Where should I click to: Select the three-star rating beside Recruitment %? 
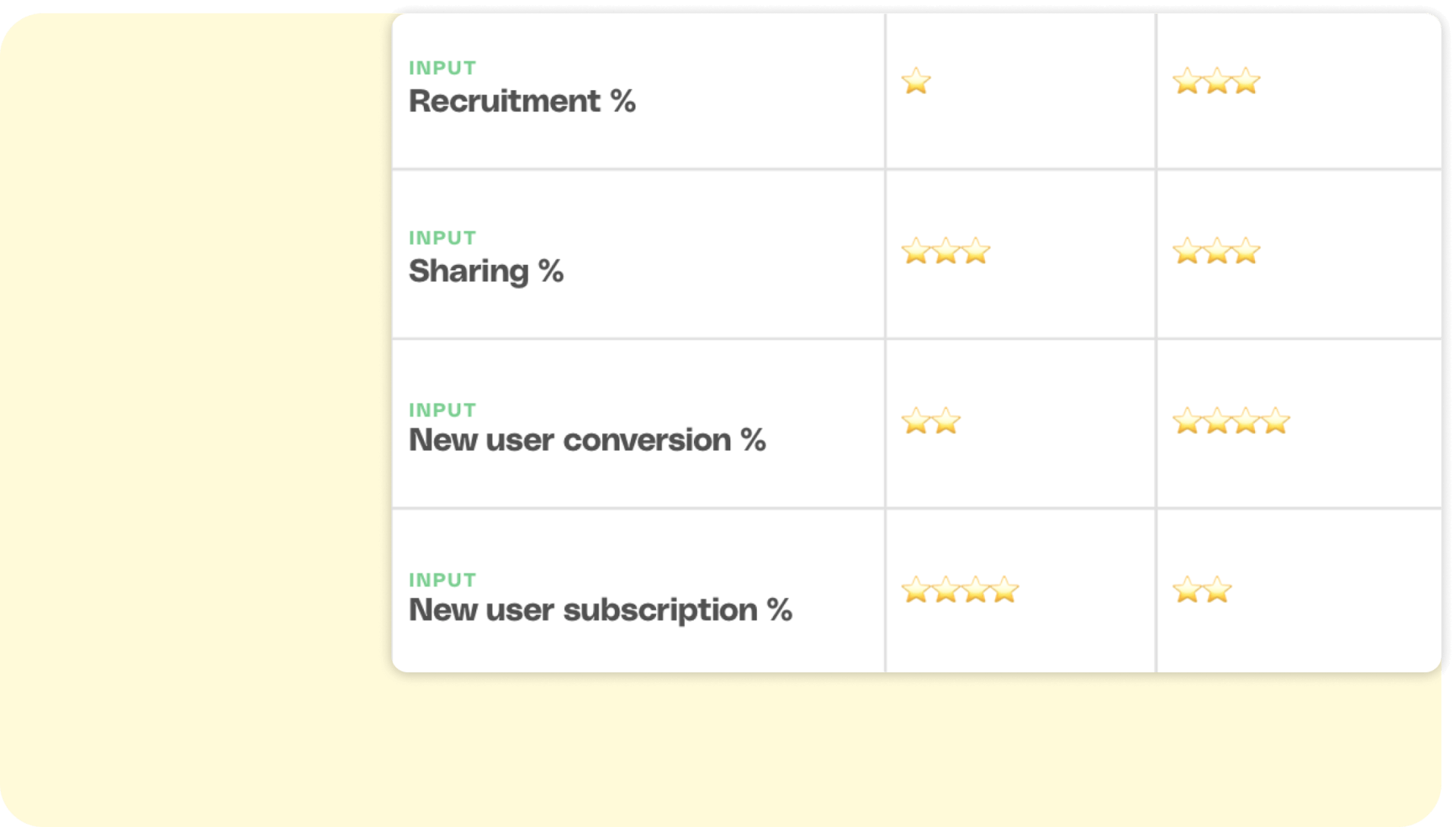coord(1216,82)
